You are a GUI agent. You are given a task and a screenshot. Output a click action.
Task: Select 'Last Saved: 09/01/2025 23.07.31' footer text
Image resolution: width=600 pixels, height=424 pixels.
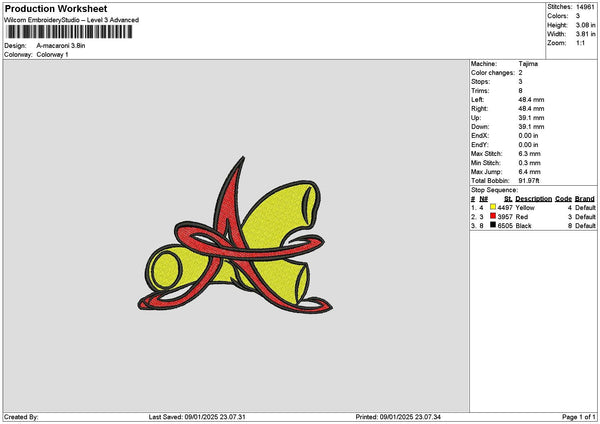pyautogui.click(x=197, y=417)
